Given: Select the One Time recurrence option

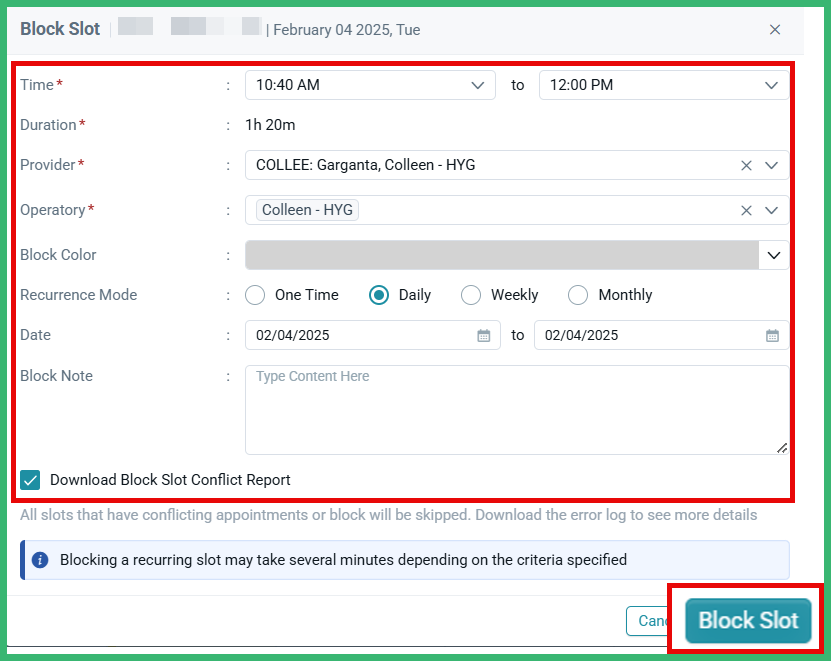Looking at the screenshot, I should tap(254, 295).
